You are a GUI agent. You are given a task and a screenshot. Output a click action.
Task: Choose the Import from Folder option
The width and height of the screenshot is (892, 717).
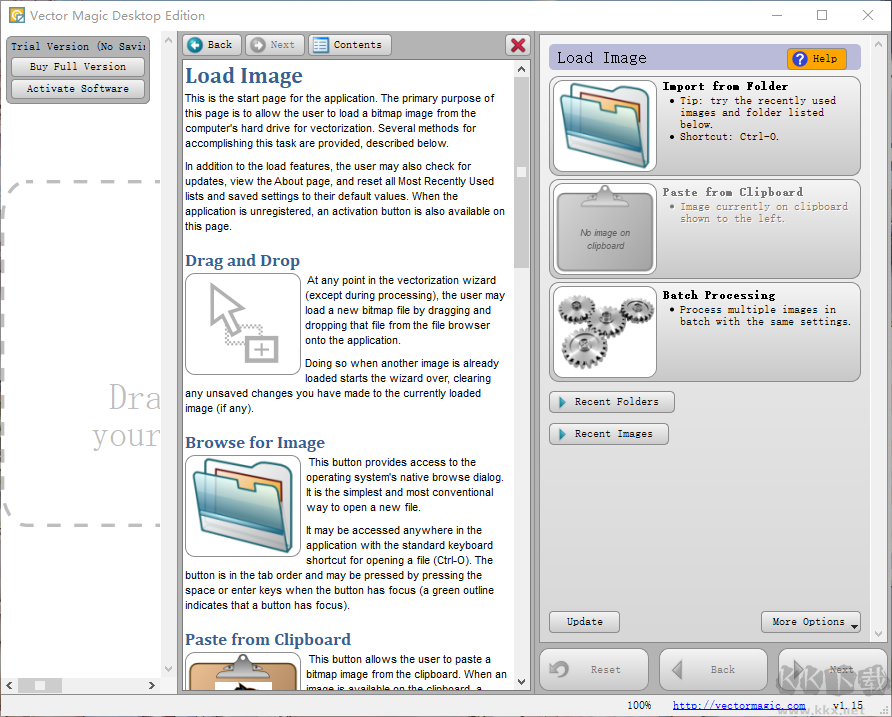point(705,126)
